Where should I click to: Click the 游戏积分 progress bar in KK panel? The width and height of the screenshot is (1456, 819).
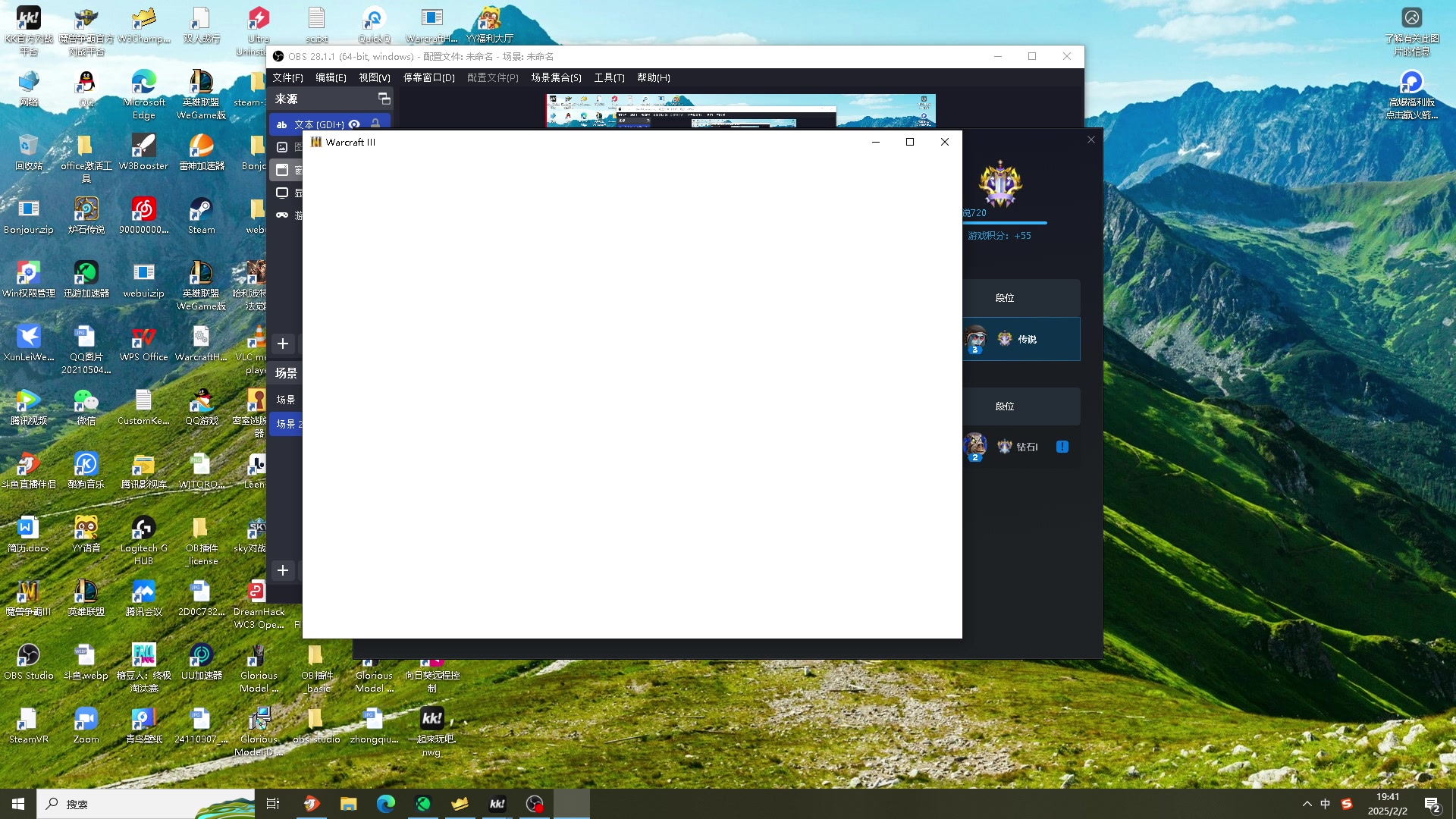pos(1005,223)
